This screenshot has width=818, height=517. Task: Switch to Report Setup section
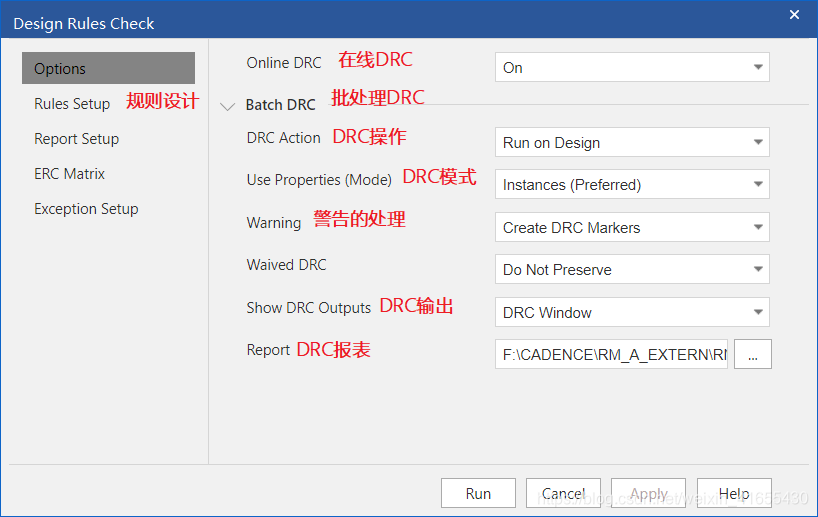pos(76,139)
